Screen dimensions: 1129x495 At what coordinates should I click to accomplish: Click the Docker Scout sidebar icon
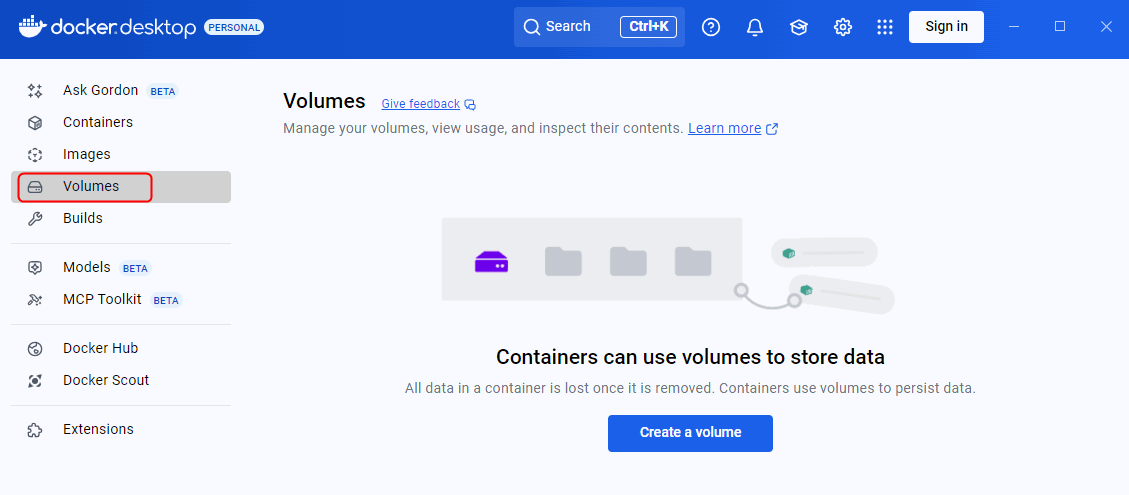point(35,381)
